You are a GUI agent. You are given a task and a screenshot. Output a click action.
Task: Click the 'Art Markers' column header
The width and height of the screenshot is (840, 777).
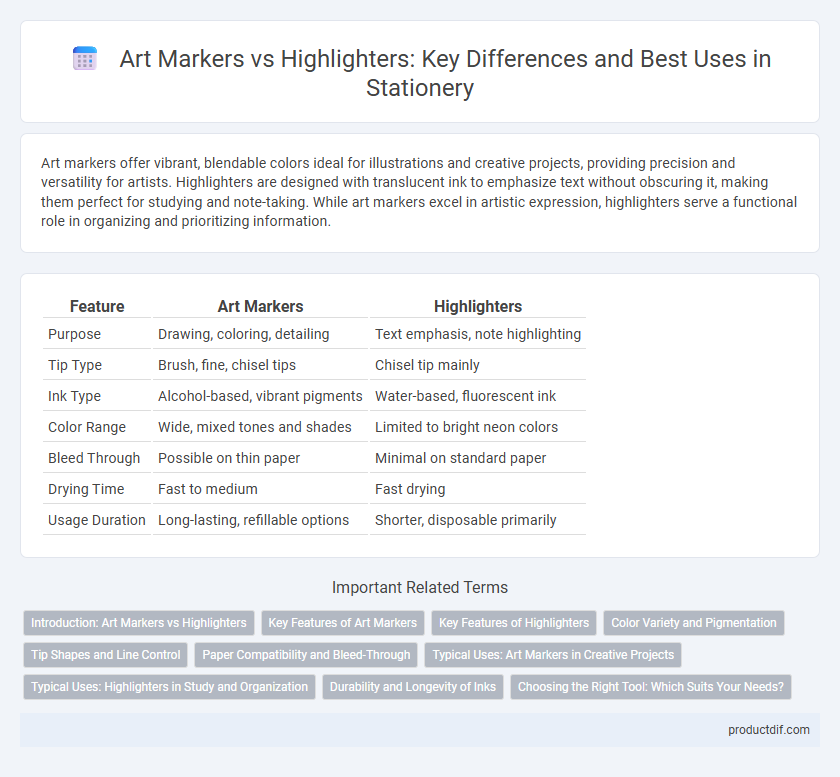(x=260, y=307)
